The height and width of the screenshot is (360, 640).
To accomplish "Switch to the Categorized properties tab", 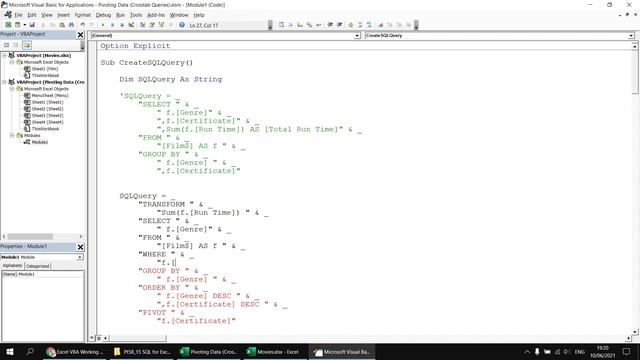I will pos(38,266).
